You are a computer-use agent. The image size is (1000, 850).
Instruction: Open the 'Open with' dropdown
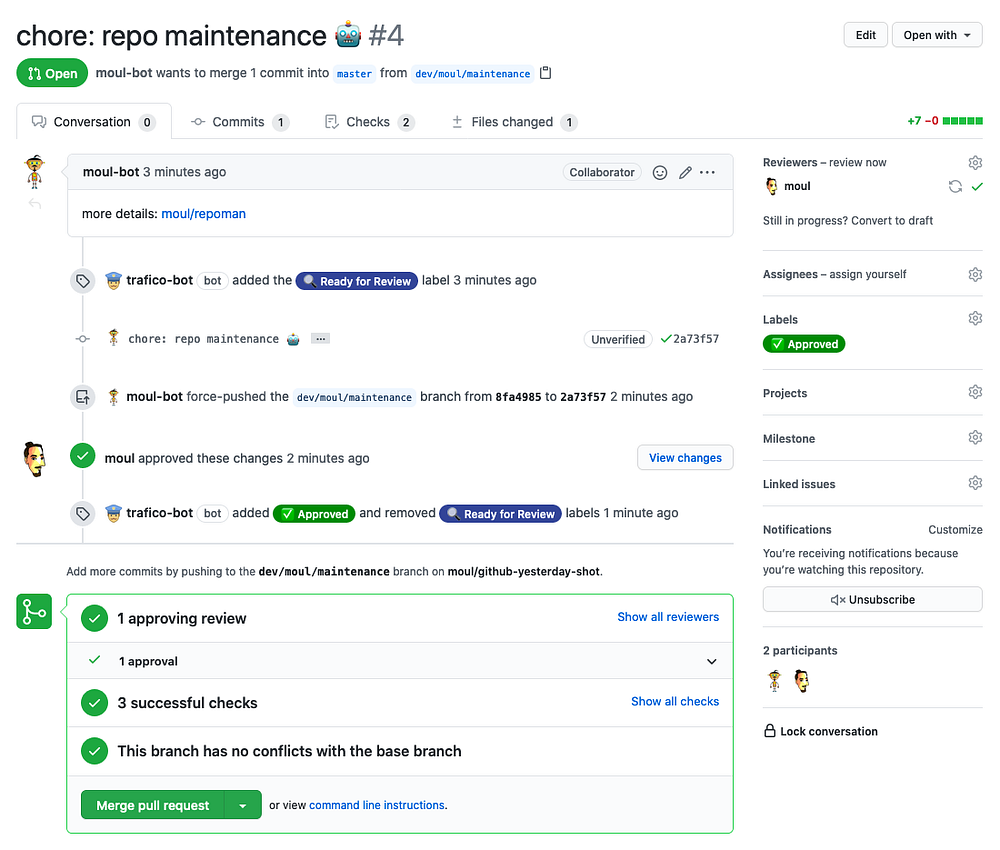(937, 35)
